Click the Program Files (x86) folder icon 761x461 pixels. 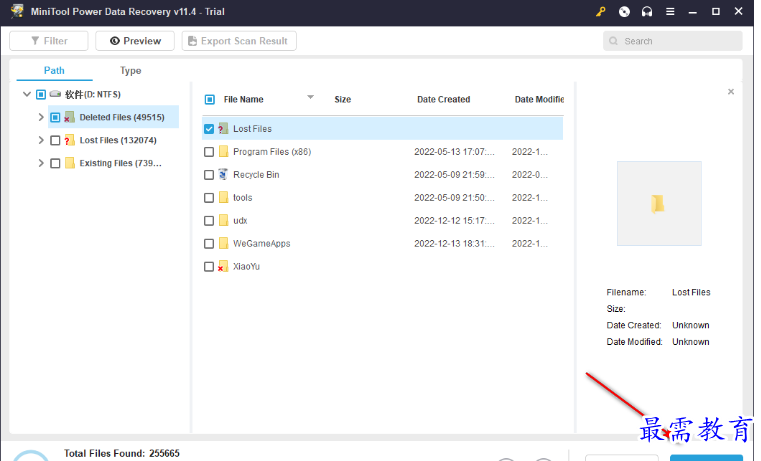[223, 151]
